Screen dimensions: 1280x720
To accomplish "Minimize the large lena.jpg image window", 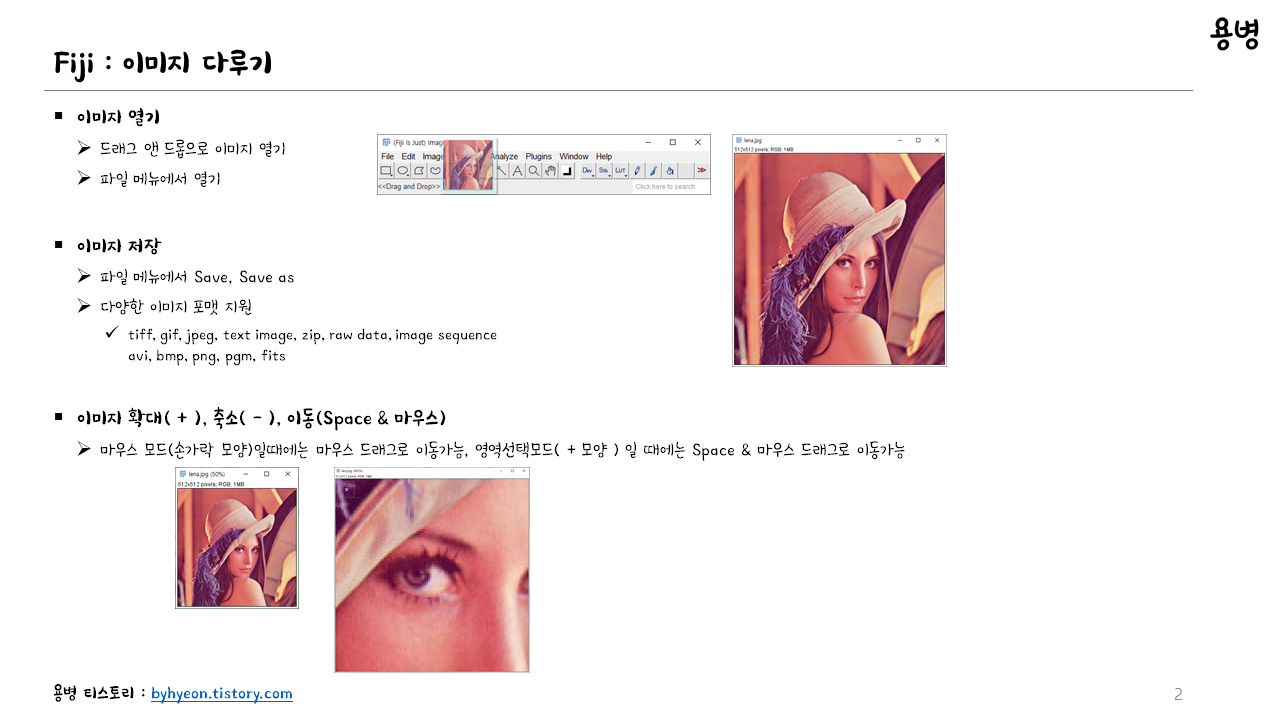I will coord(900,141).
